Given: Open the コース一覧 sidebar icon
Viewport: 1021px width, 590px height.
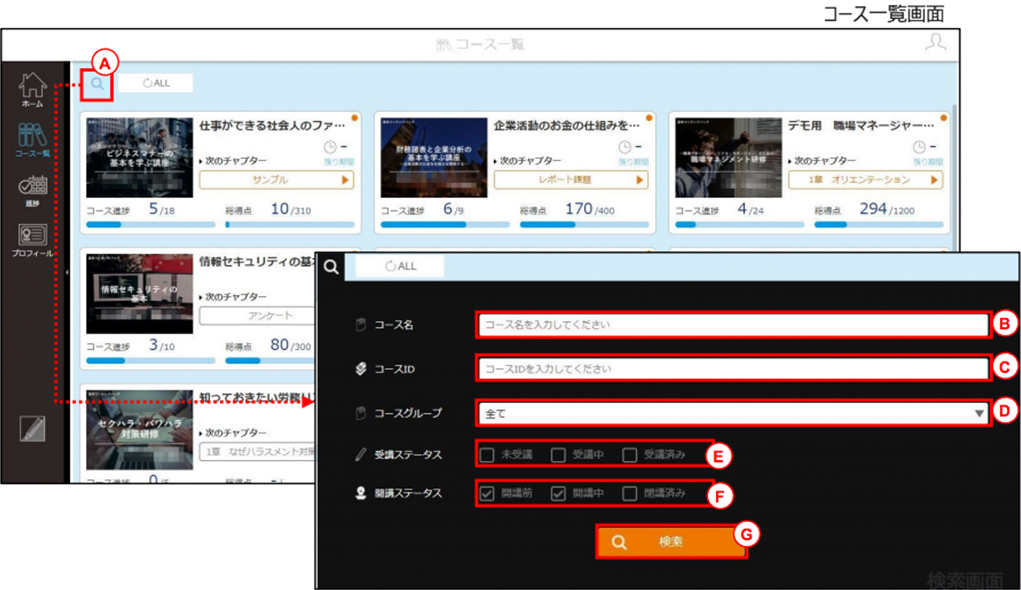Looking at the screenshot, I should 32,140.
